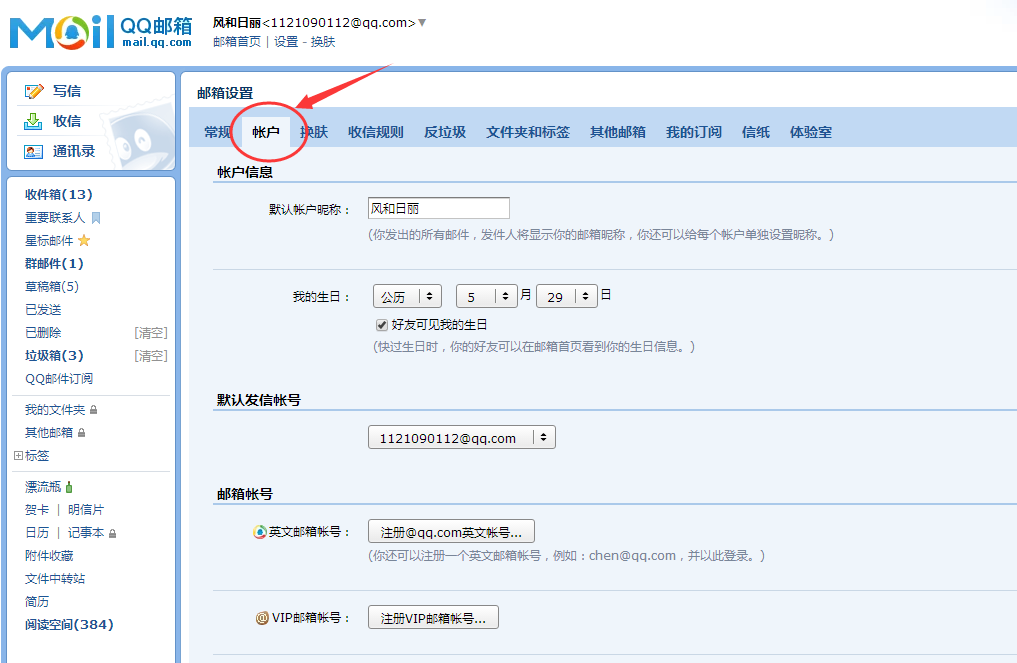Open the 公历 calendar type dropdown
Viewport: 1017px width, 663px height.
pos(407,296)
